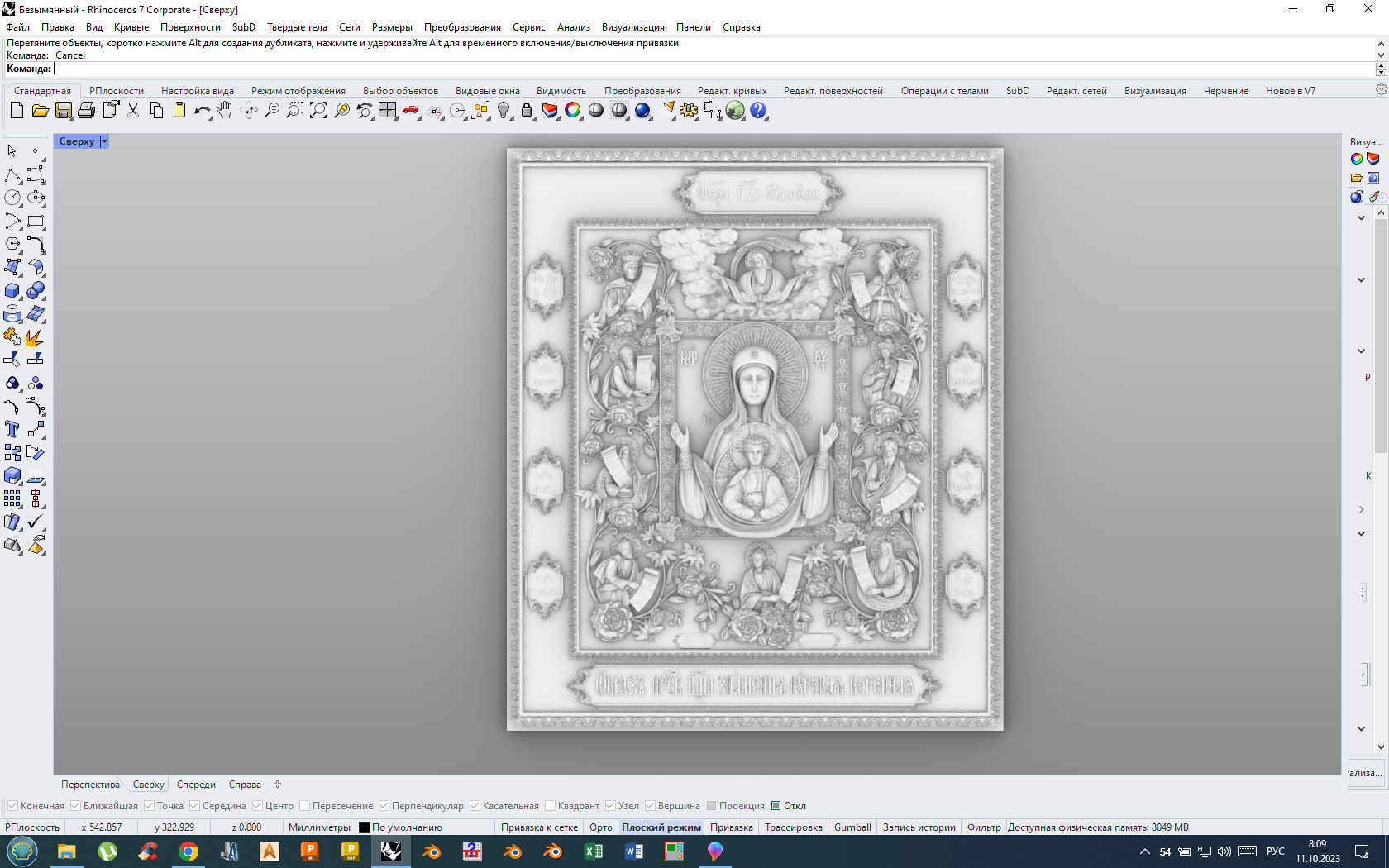
Task: Switch to blue rendered sphere icon
Action: point(642,110)
